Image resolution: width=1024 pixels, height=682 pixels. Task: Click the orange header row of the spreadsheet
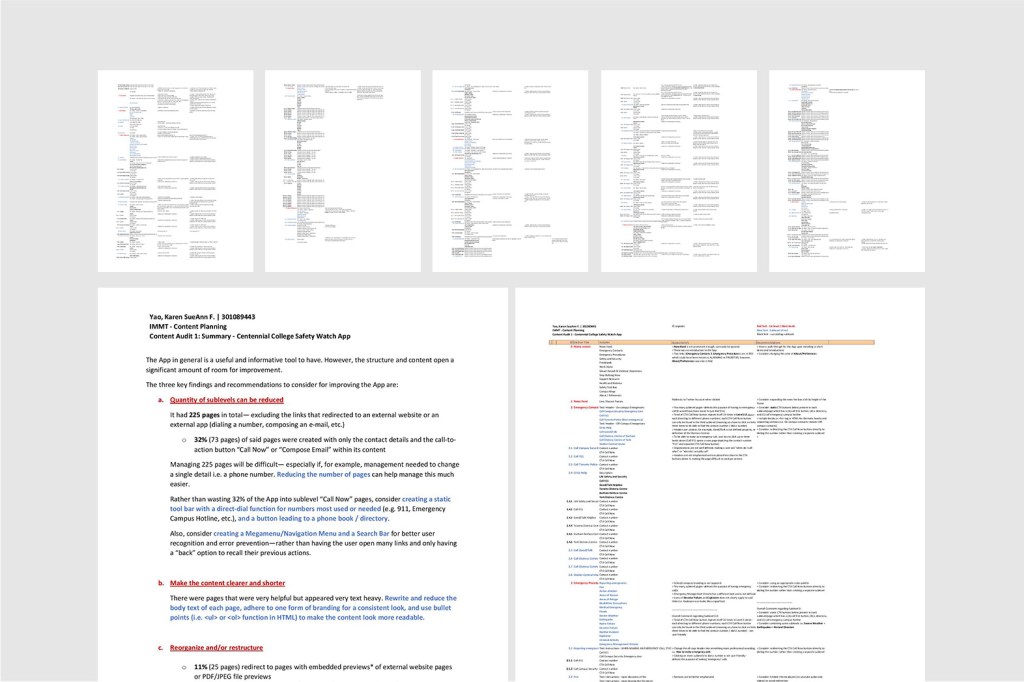(720, 341)
